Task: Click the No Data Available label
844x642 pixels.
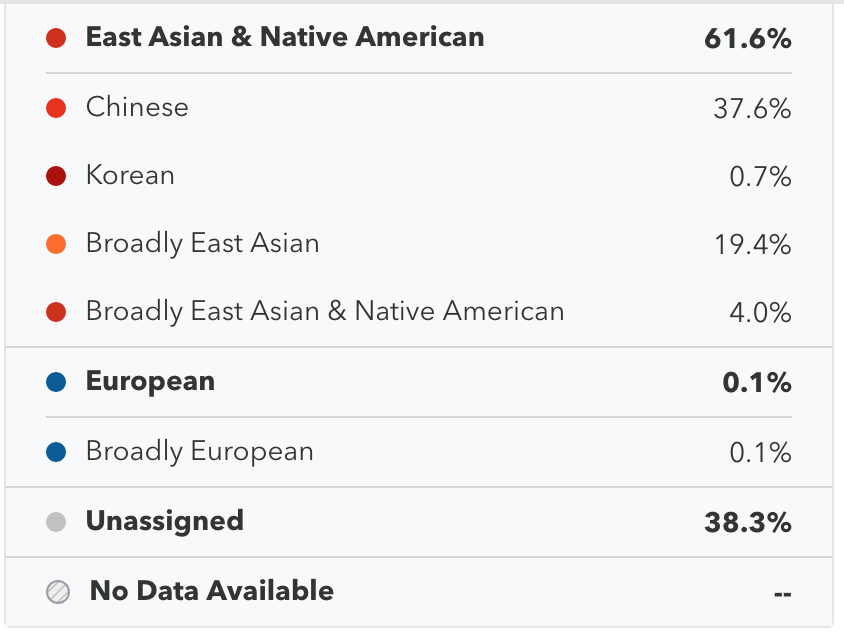Action: pyautogui.click(x=212, y=591)
